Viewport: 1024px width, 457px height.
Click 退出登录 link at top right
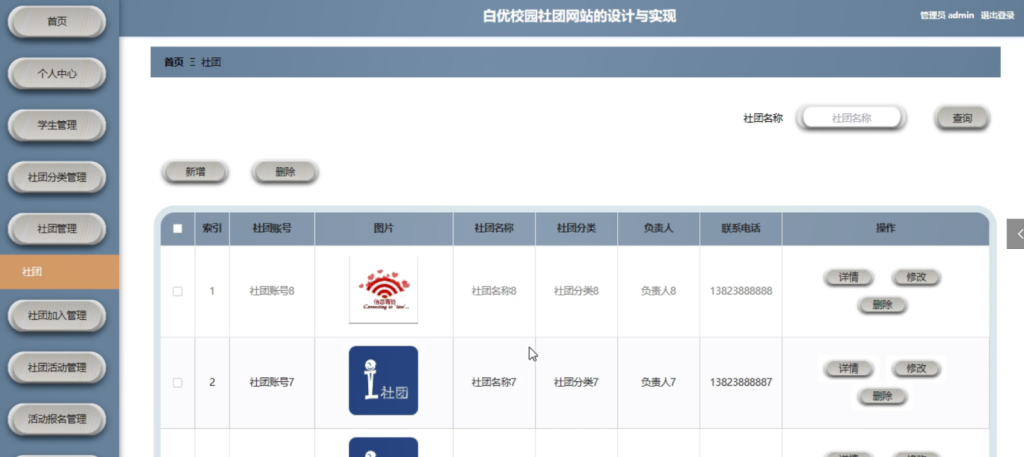(x=997, y=16)
